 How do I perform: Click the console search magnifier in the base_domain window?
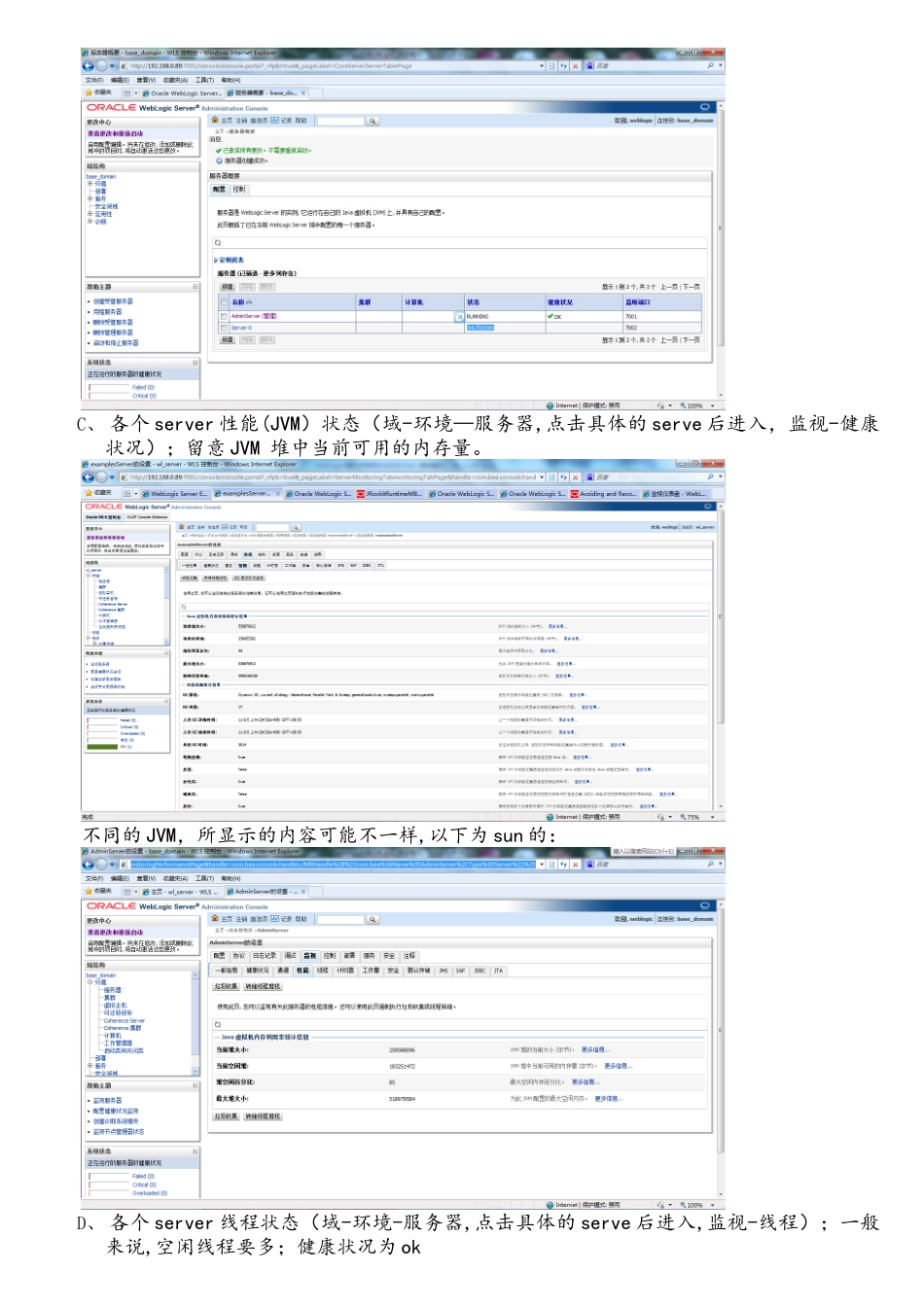[x=373, y=122]
